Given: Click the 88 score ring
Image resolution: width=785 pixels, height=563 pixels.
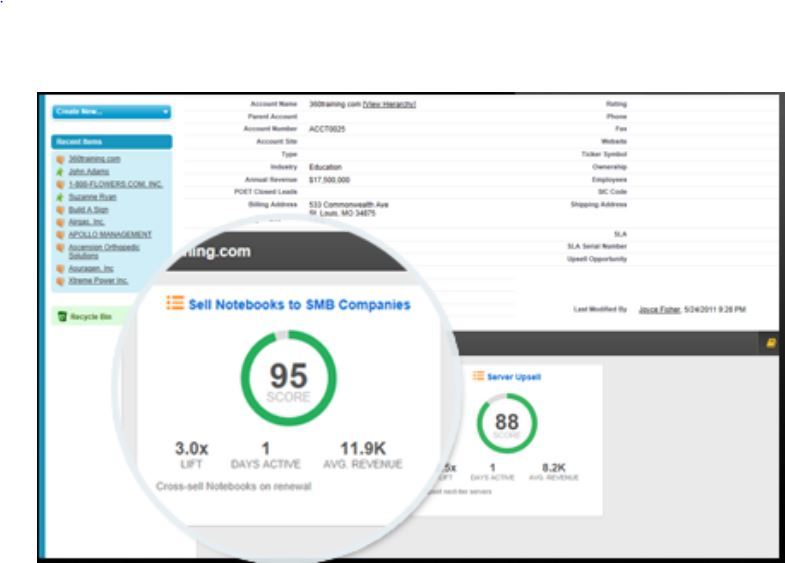Looking at the screenshot, I should (507, 424).
